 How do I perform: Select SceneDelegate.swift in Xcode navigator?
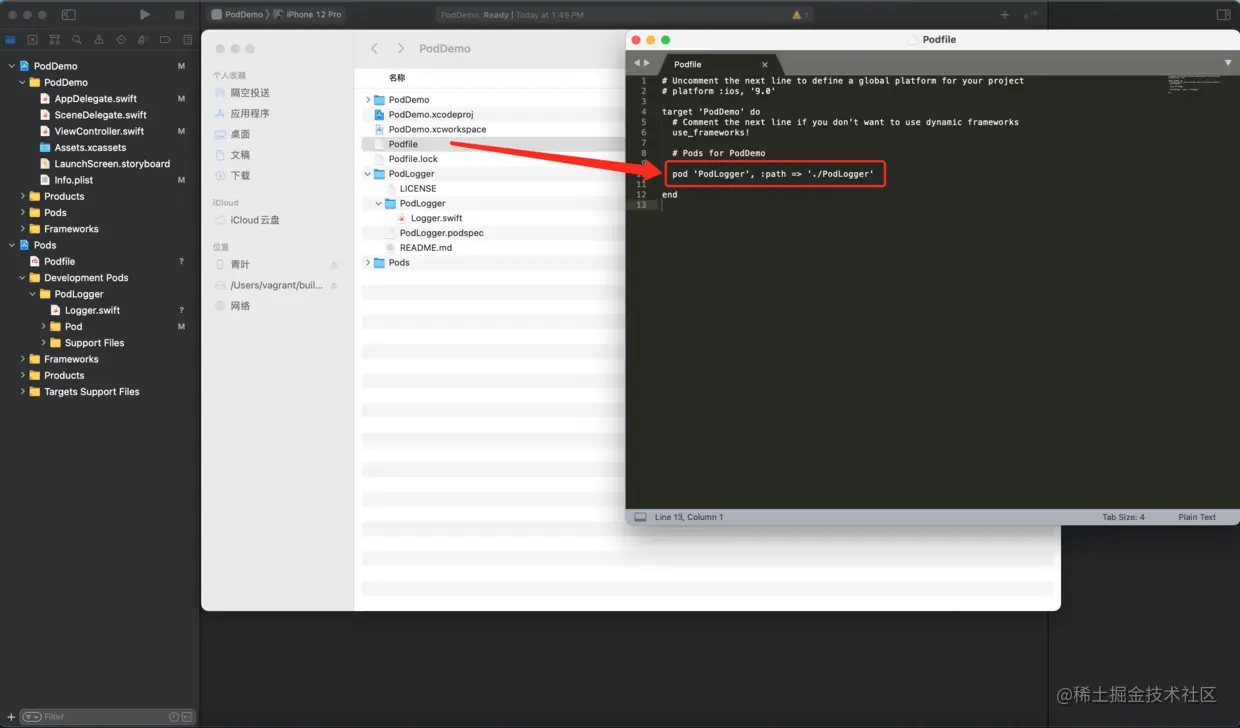pyautogui.click(x=100, y=115)
